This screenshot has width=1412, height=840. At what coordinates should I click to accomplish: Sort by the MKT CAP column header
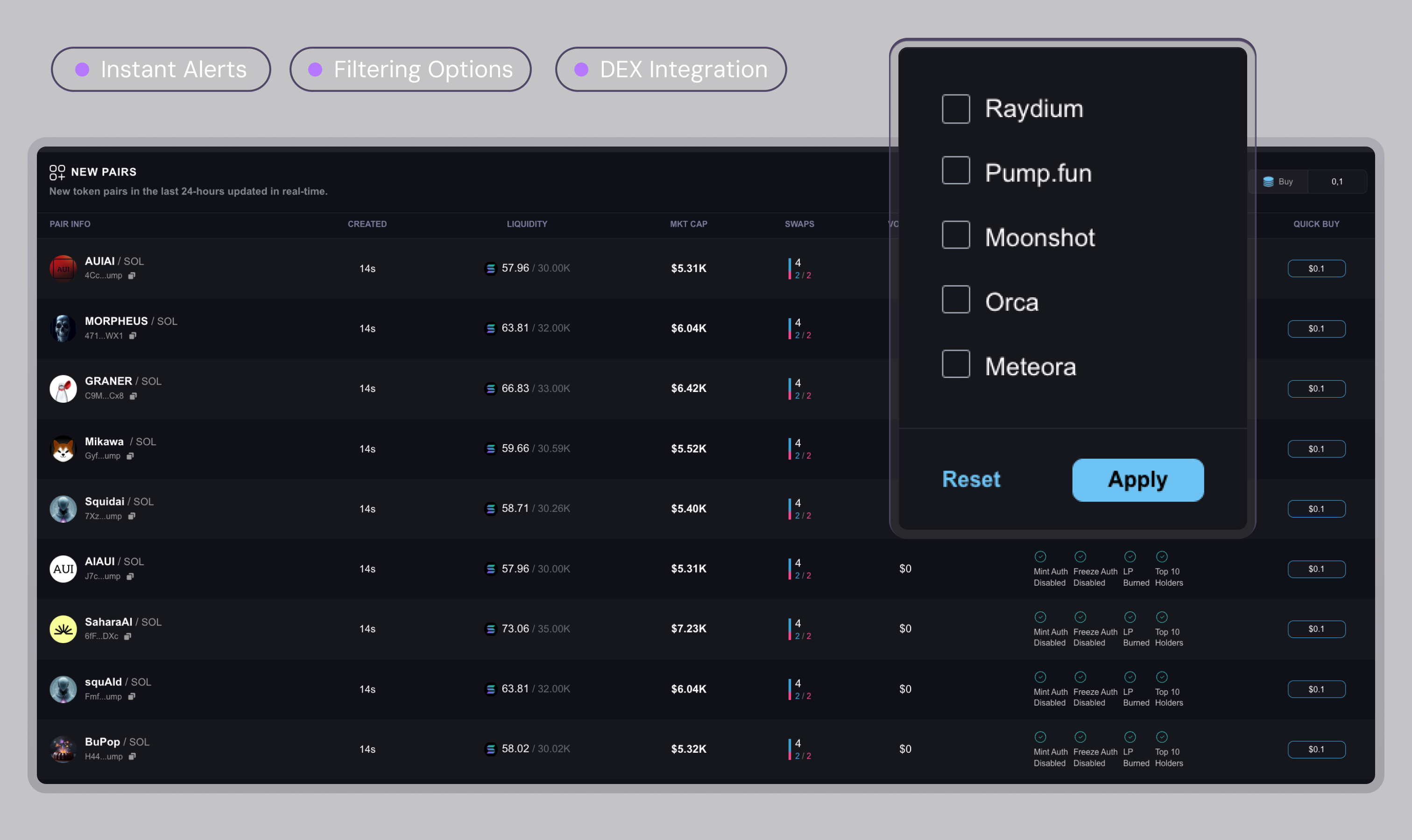(x=688, y=224)
